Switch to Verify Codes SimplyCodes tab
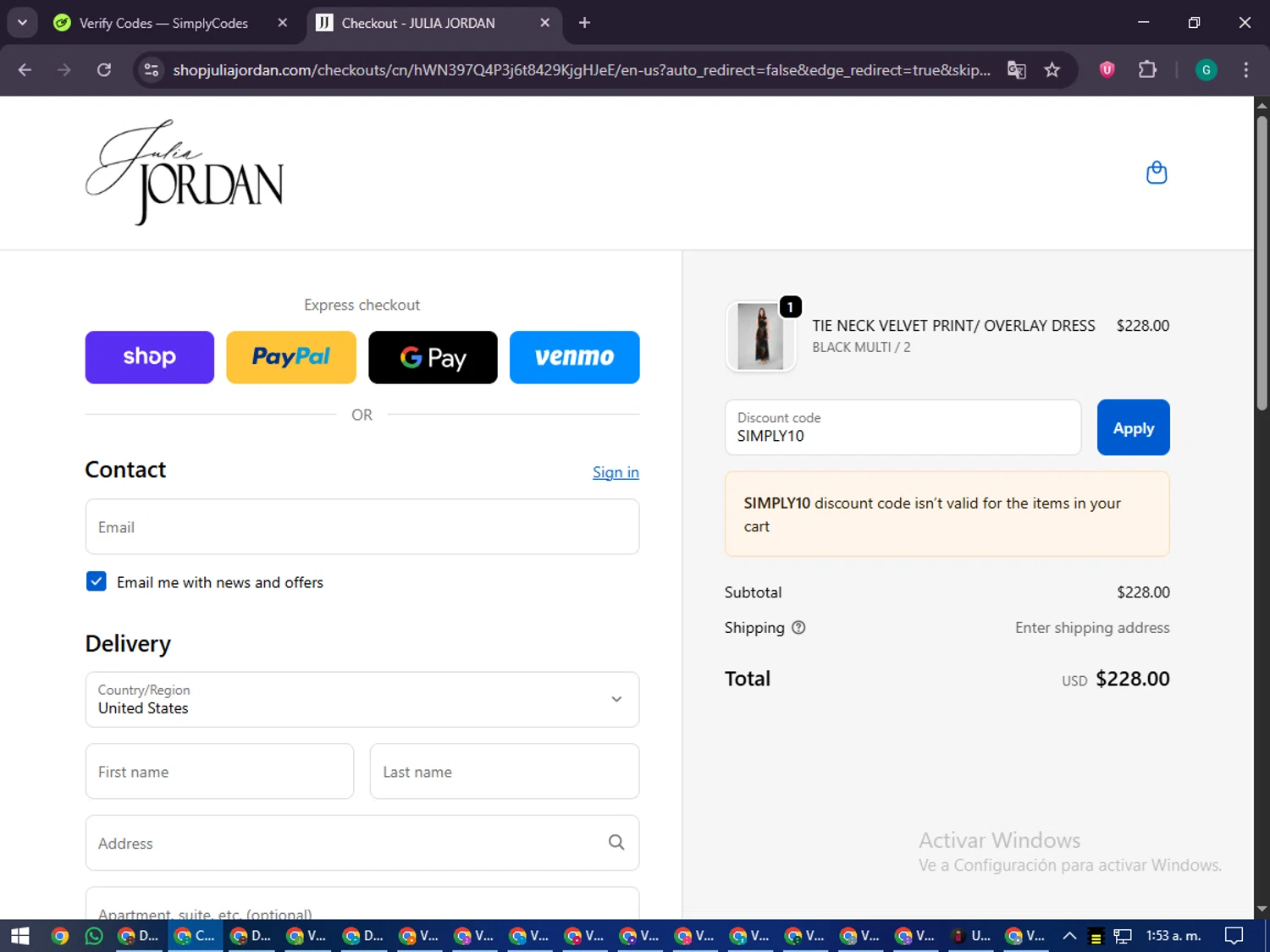The image size is (1270, 952). tap(163, 23)
